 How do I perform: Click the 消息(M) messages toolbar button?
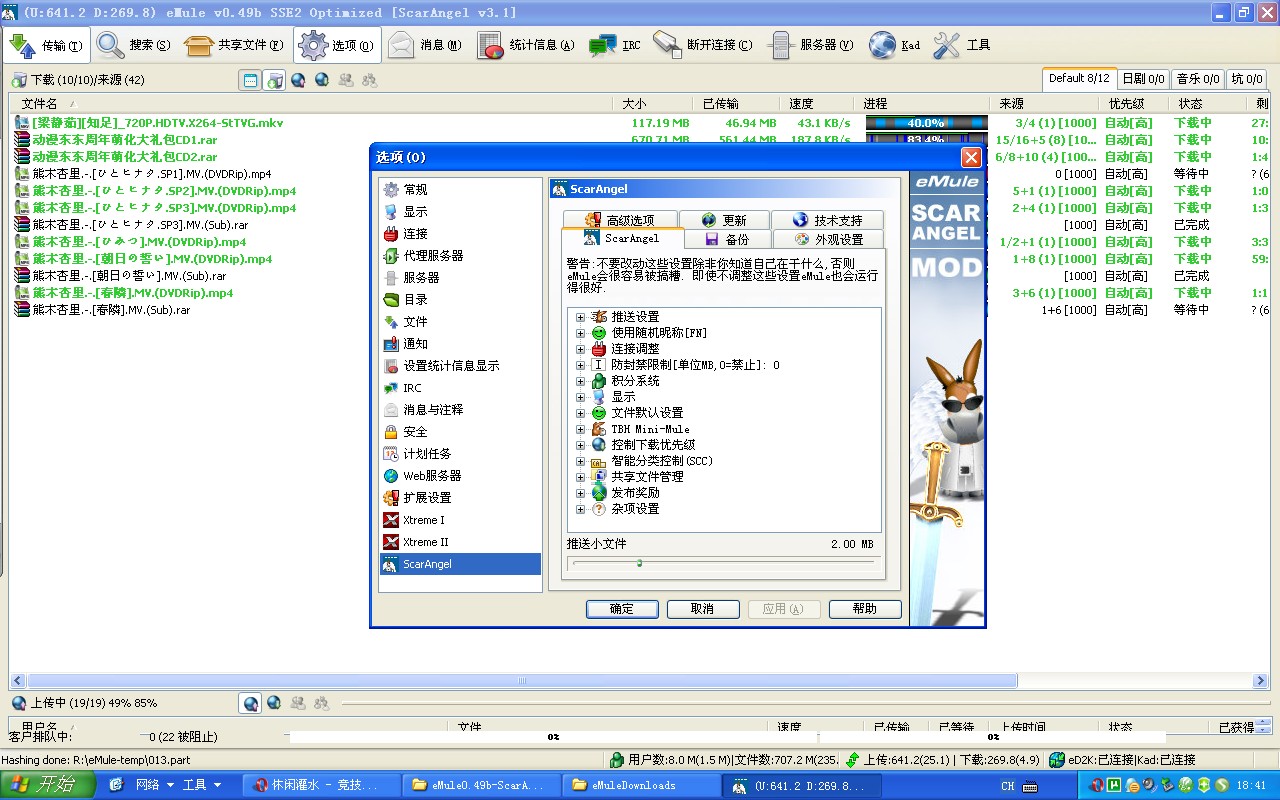pyautogui.click(x=425, y=45)
